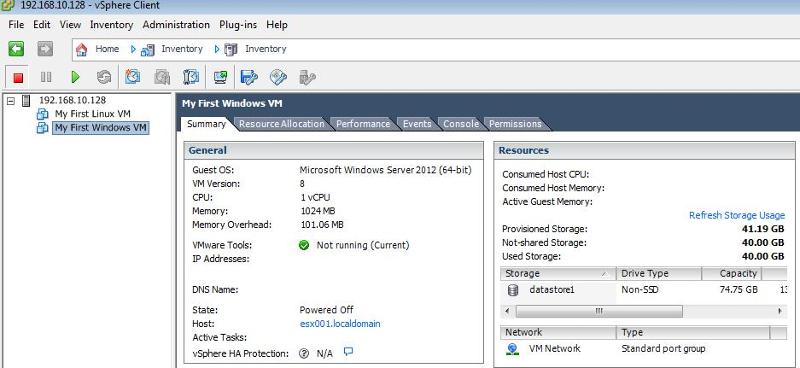The height and width of the screenshot is (368, 800).
Task: Click left arrow of storage table scrollbar
Action: pos(507,311)
